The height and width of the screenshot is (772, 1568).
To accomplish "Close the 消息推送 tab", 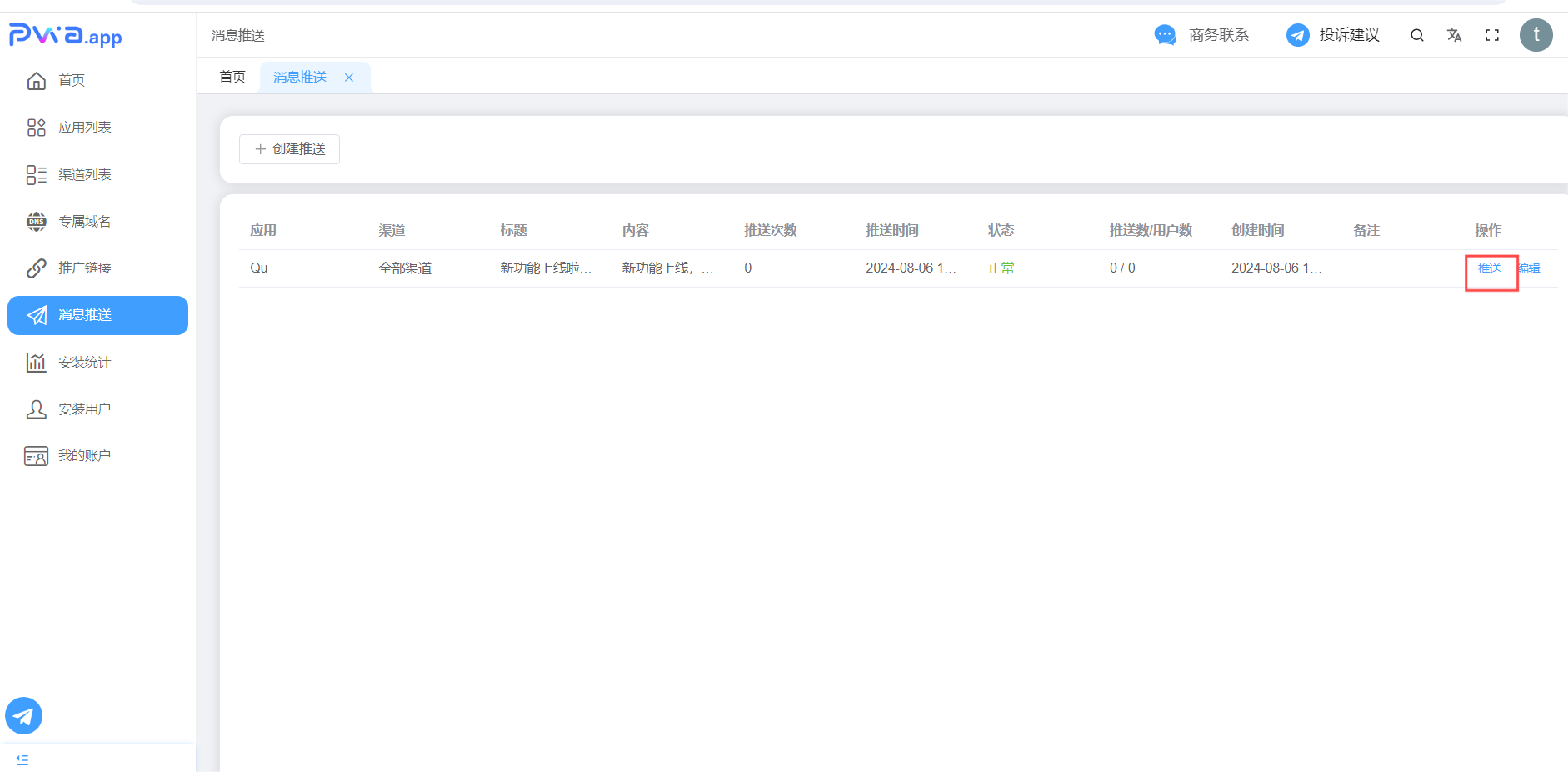I will (x=349, y=78).
